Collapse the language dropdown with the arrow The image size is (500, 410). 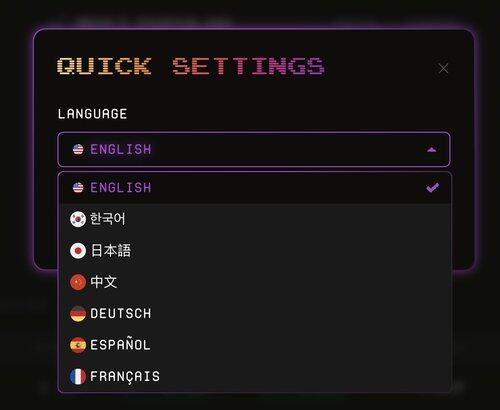click(x=432, y=150)
